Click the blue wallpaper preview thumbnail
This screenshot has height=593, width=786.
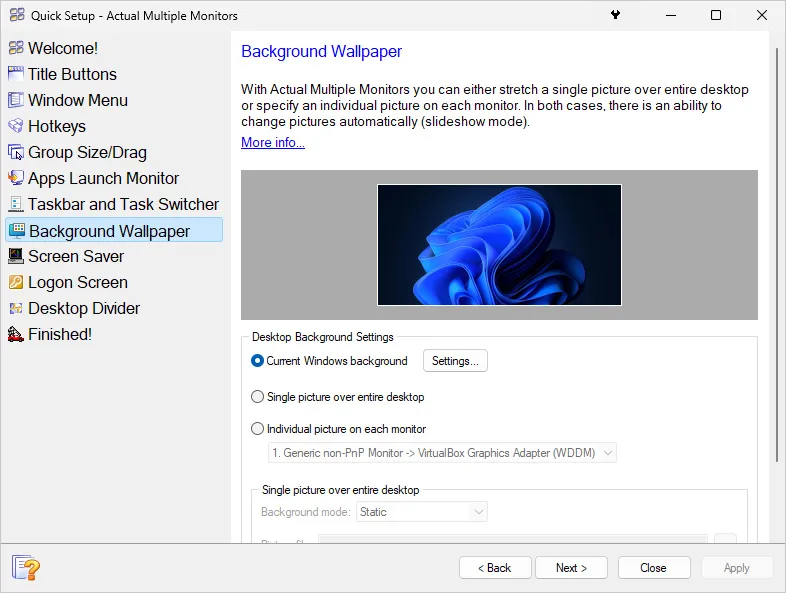click(499, 245)
